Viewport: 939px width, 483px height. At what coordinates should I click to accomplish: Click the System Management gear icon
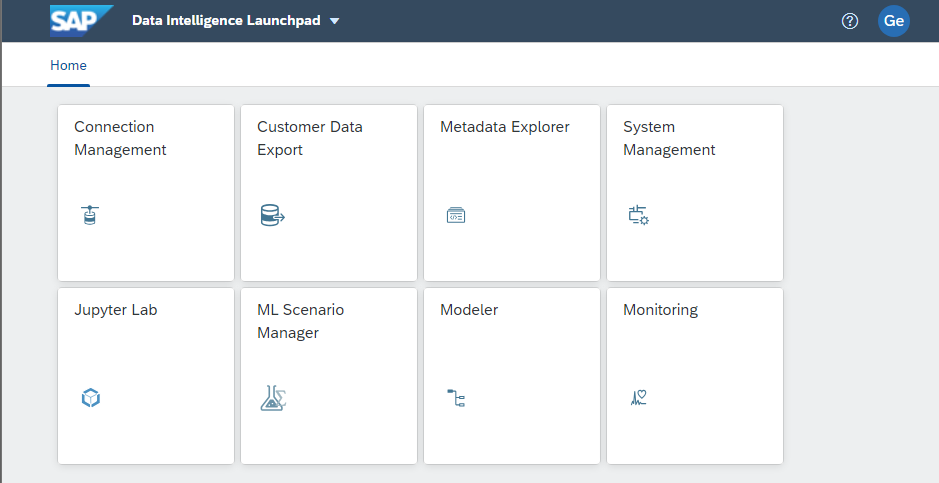point(638,215)
